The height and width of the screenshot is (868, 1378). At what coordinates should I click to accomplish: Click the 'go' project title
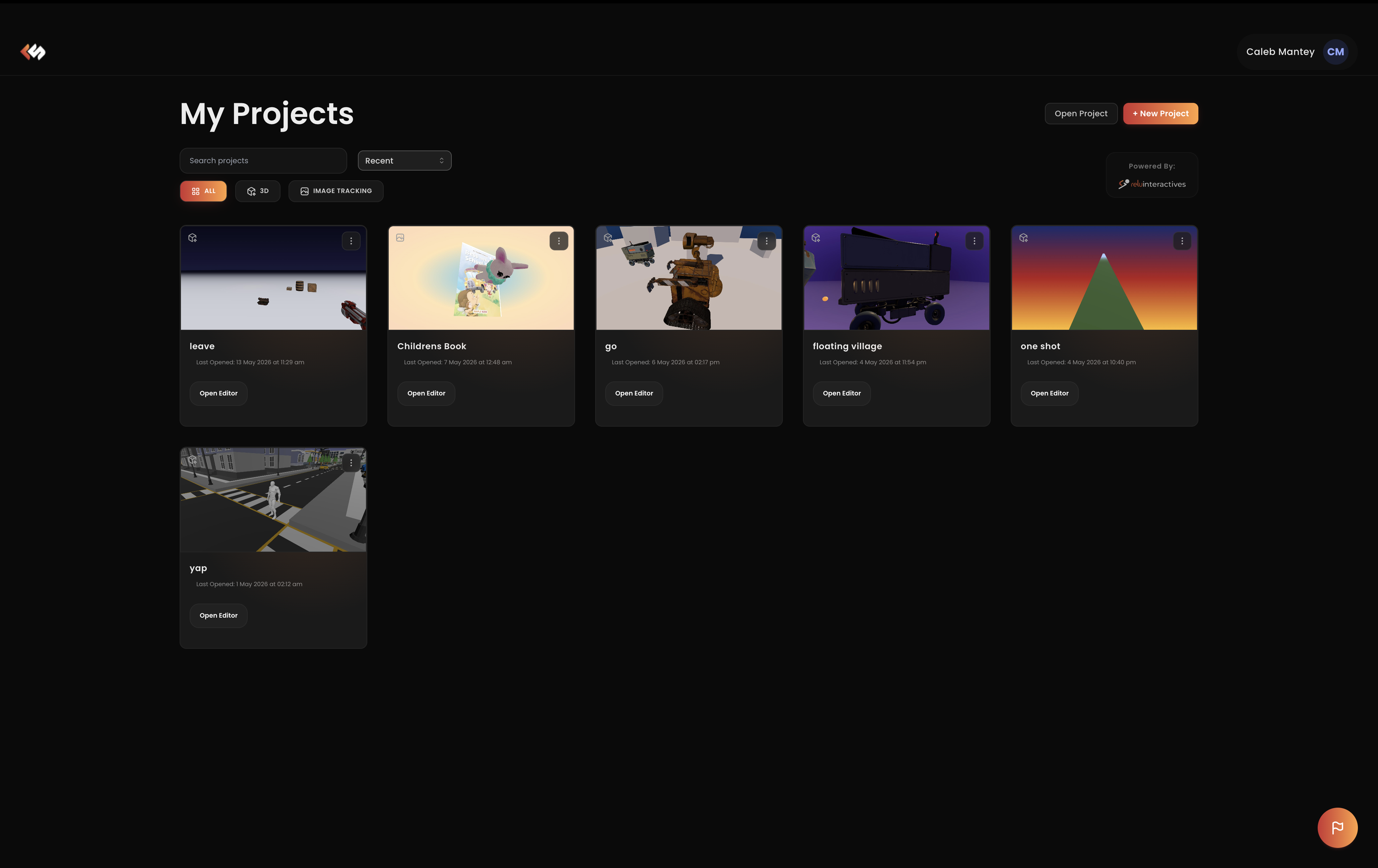coord(611,347)
